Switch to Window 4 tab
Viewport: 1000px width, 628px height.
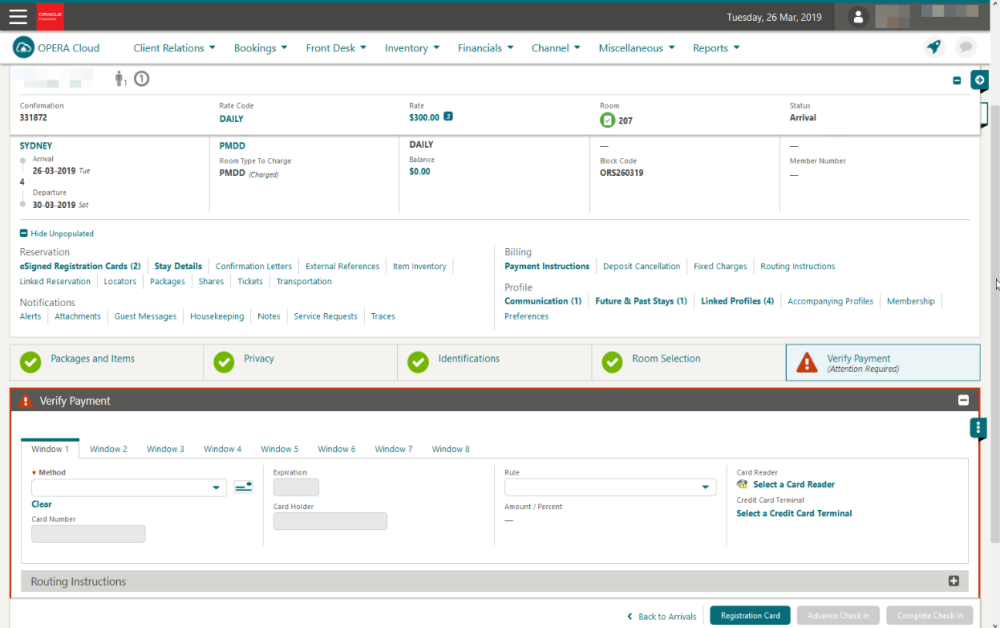[223, 449]
